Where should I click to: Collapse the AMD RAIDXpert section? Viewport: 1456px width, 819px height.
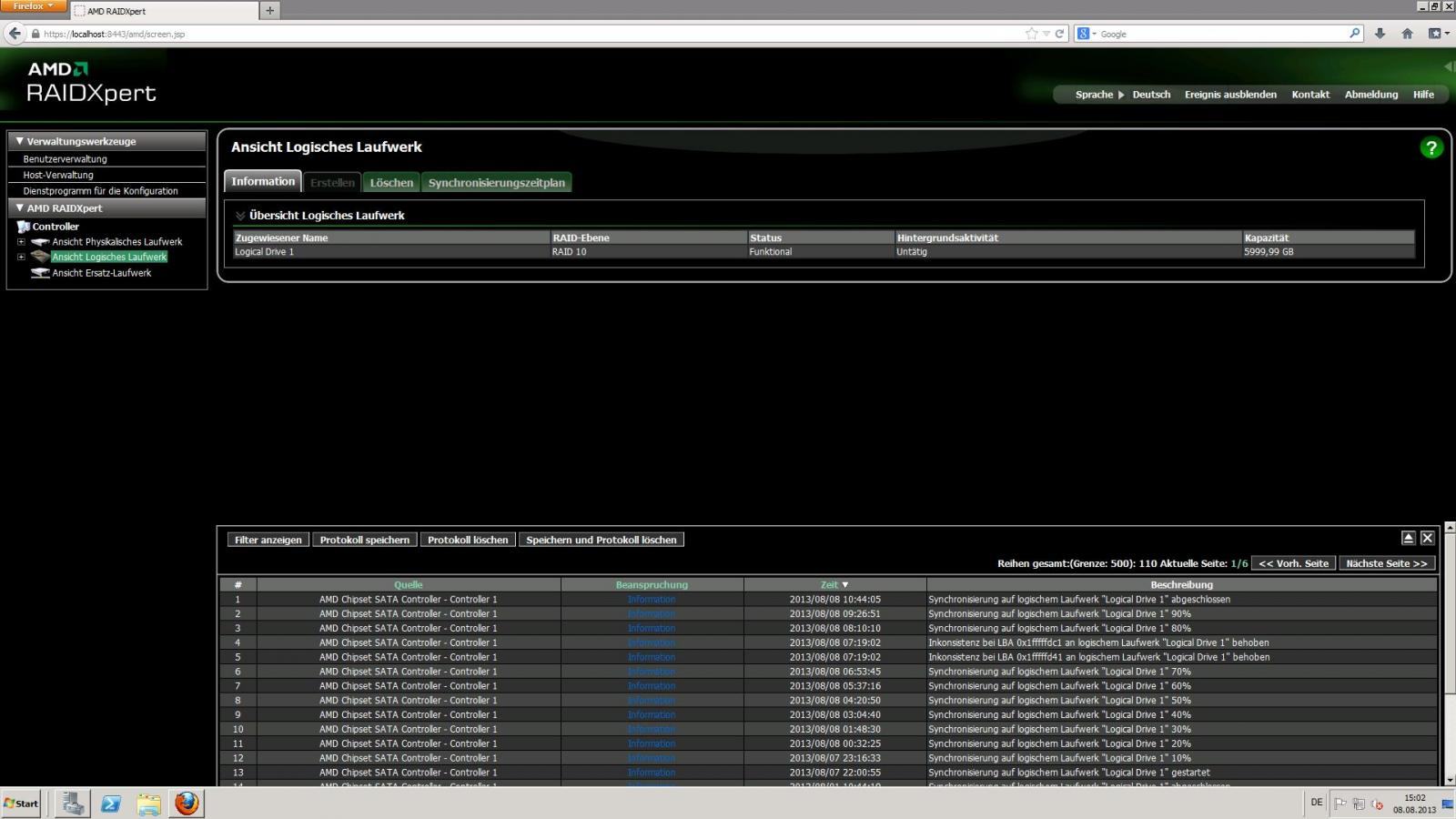19,207
